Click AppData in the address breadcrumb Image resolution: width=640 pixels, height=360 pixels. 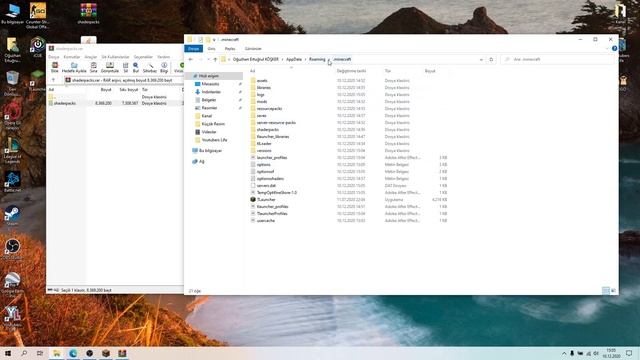tap(294, 59)
